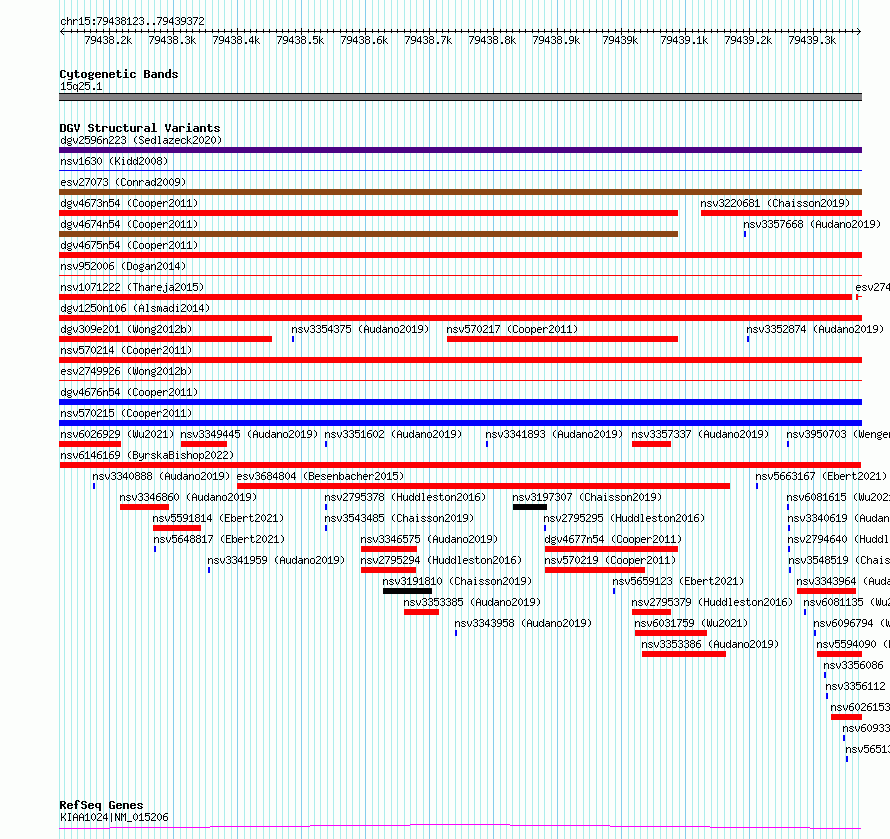
Task: Select nsv3353386 (Audano2019) label
Action: tap(710, 644)
